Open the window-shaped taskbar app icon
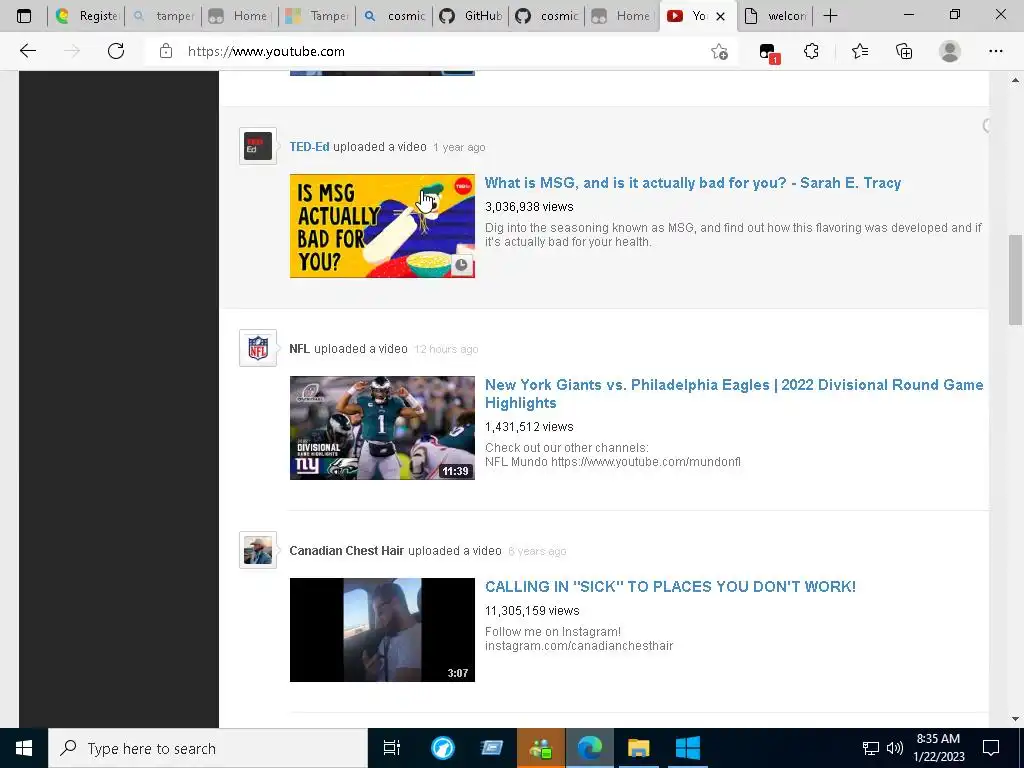Viewport: 1024px width, 768px height. coord(492,748)
